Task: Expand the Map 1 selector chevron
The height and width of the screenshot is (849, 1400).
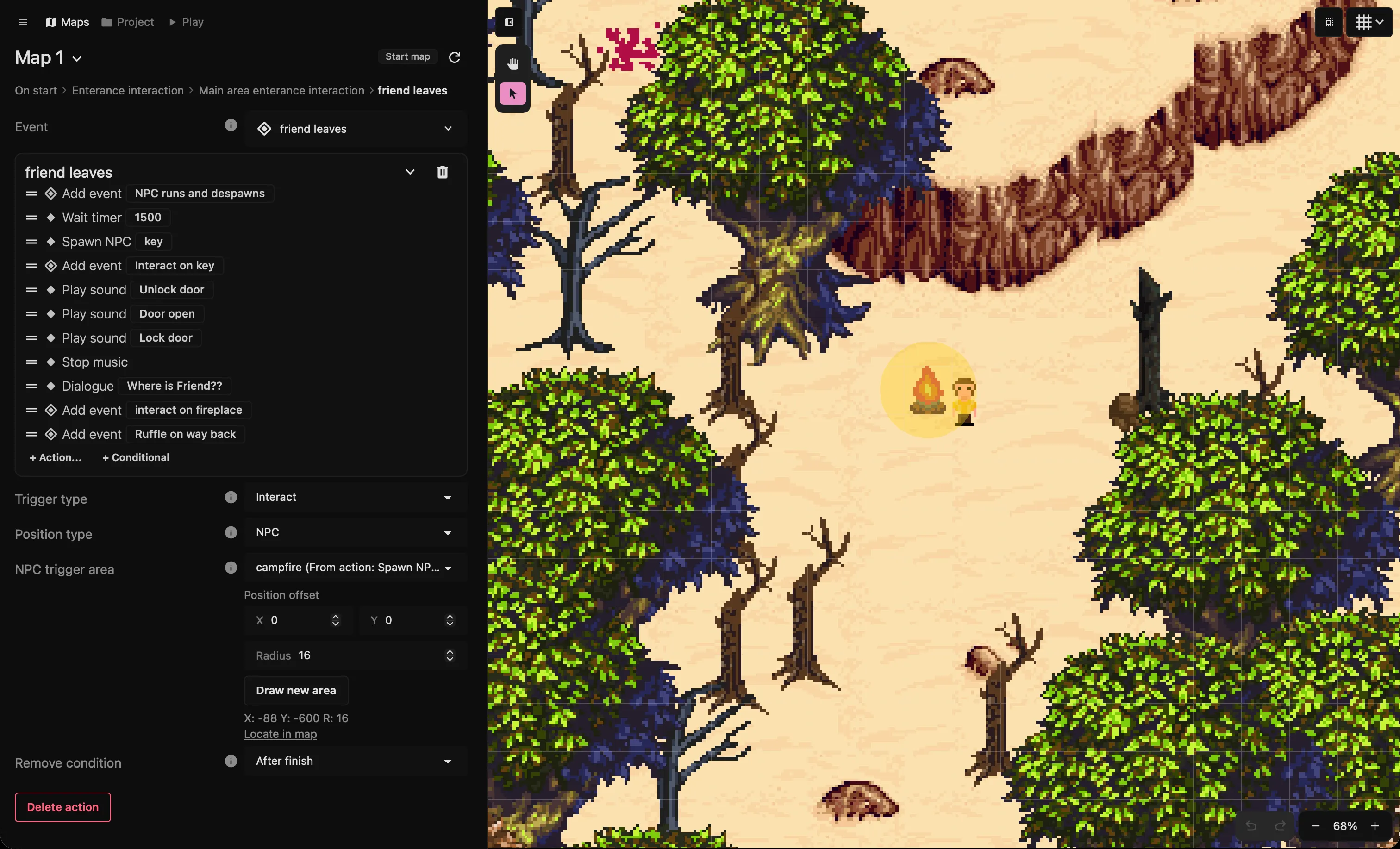Action: tap(77, 59)
